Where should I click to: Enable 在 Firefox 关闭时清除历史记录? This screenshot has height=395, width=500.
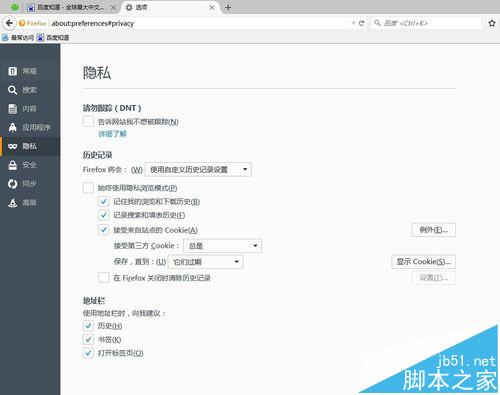[x=104, y=278]
